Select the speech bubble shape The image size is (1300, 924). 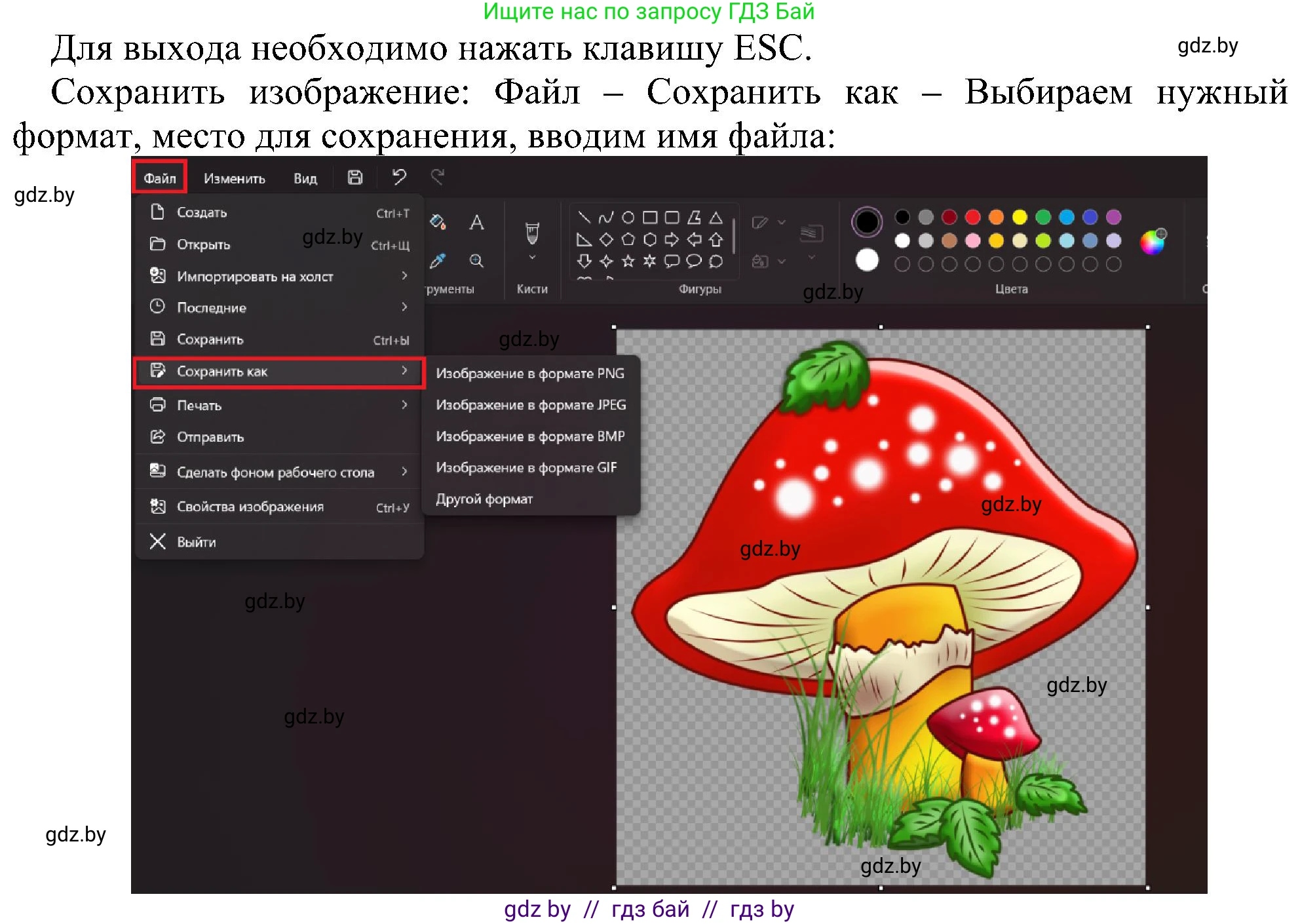(x=672, y=261)
